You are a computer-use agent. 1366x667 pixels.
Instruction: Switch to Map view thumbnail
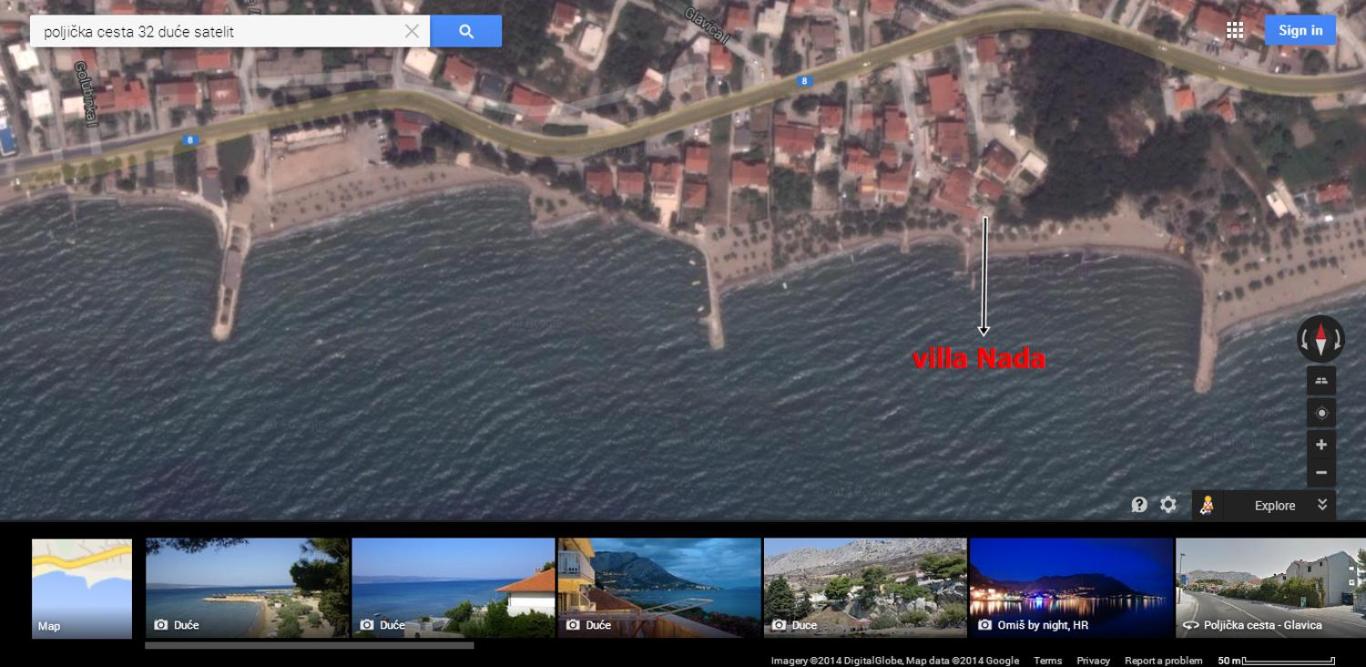tap(82, 588)
